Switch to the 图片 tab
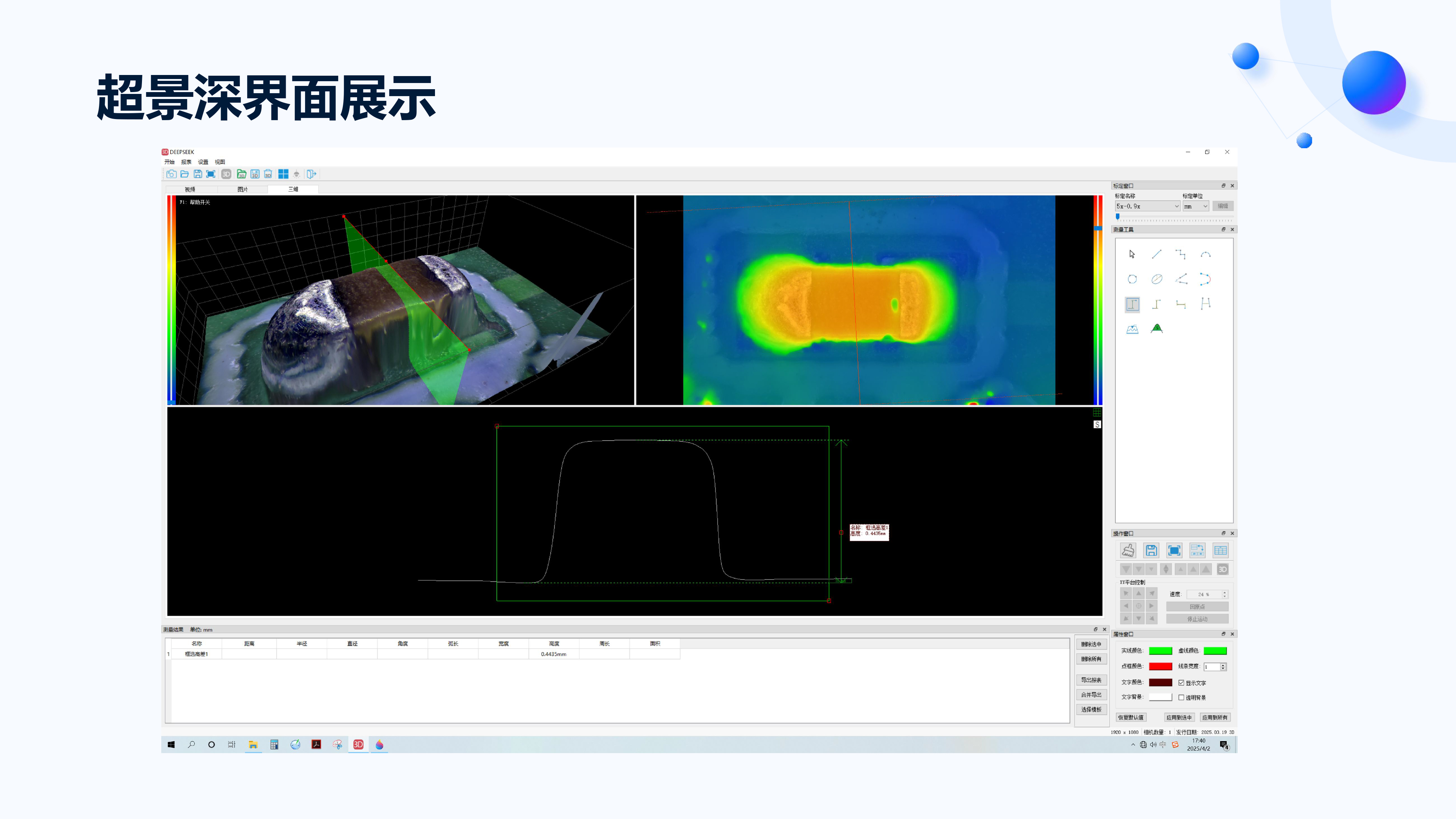The width and height of the screenshot is (1456, 819). click(242, 189)
